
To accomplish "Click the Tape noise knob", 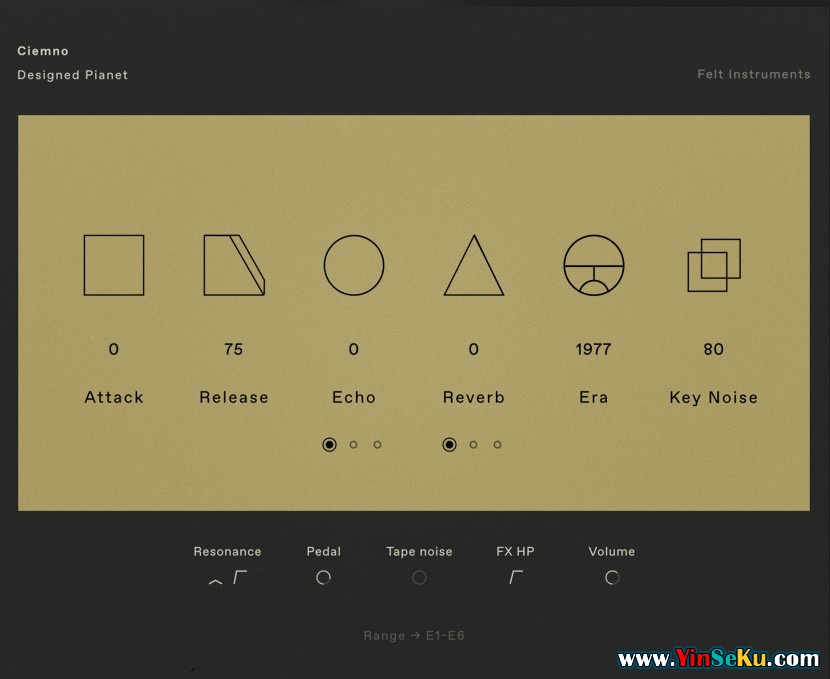I will [x=420, y=577].
